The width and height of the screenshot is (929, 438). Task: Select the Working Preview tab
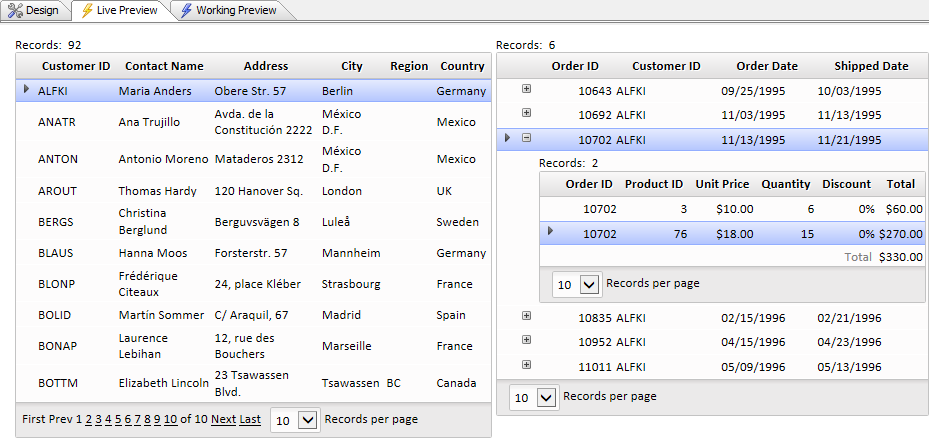pos(229,10)
